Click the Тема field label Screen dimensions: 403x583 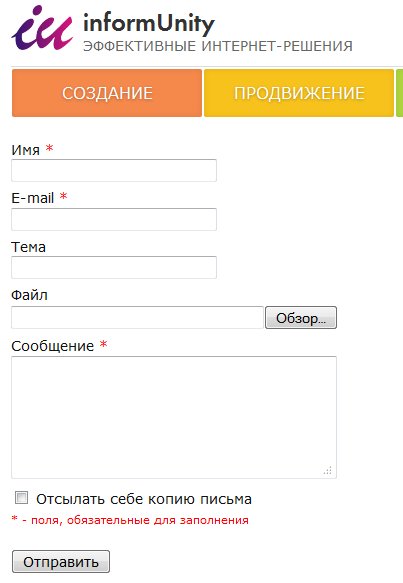[x=29, y=247]
